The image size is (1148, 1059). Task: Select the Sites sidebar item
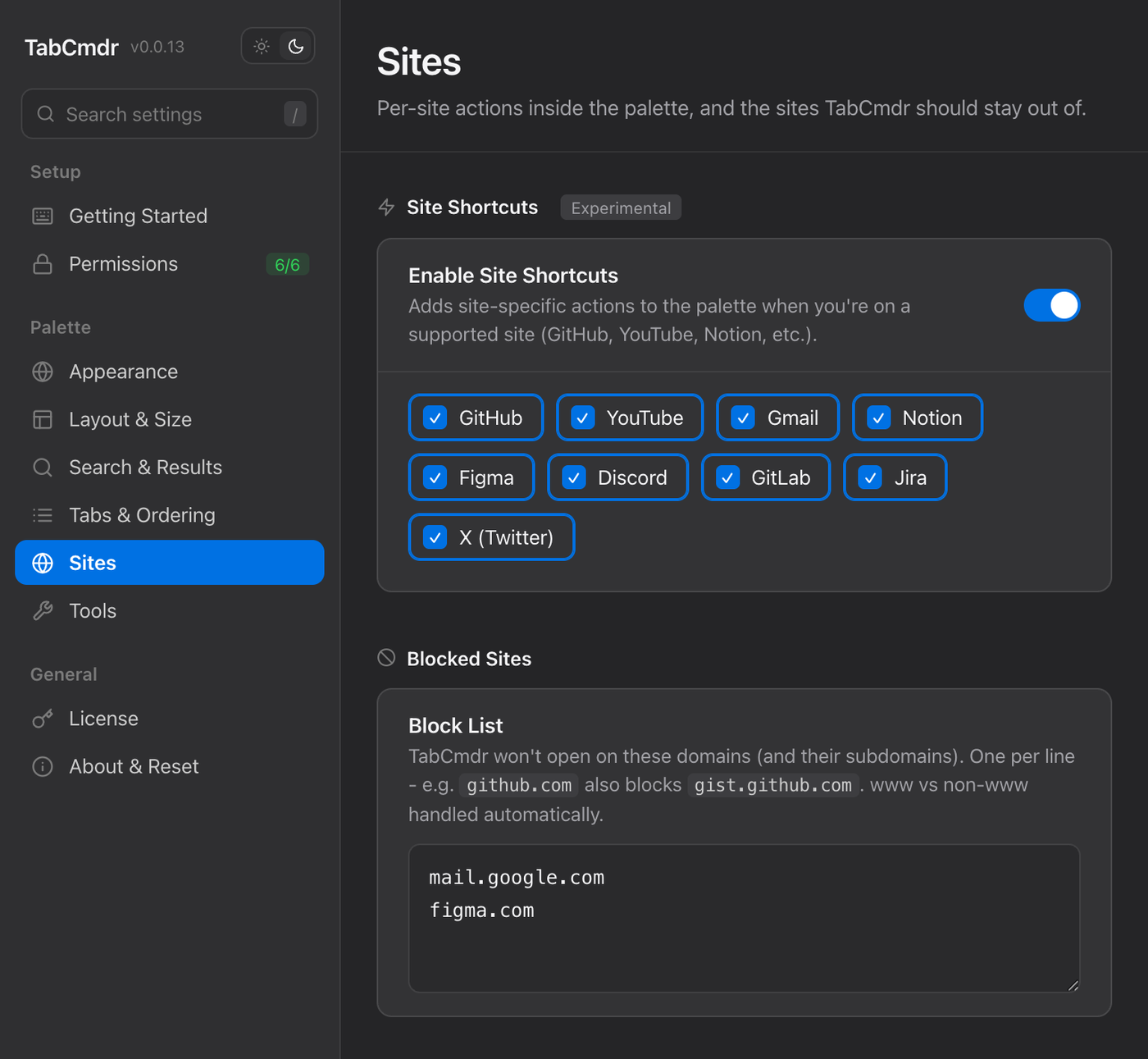click(x=170, y=563)
